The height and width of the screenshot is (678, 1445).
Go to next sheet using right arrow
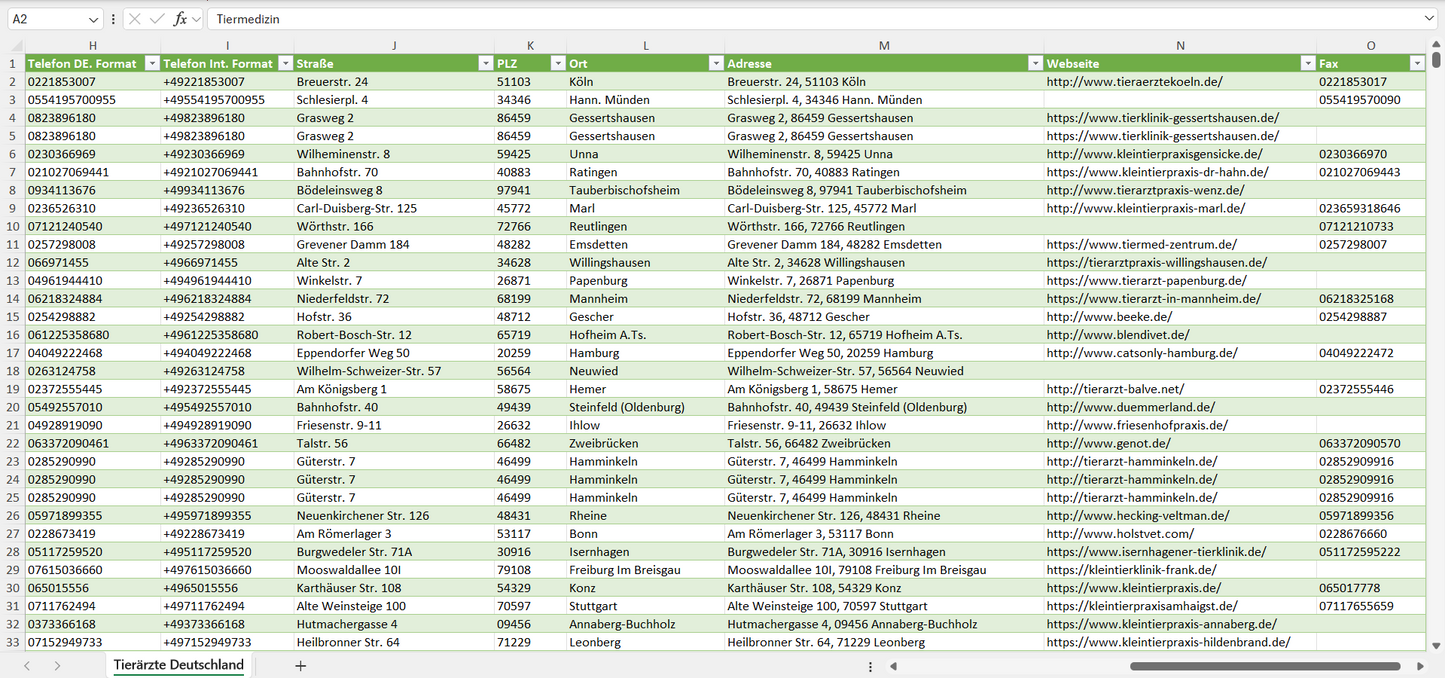[57, 666]
